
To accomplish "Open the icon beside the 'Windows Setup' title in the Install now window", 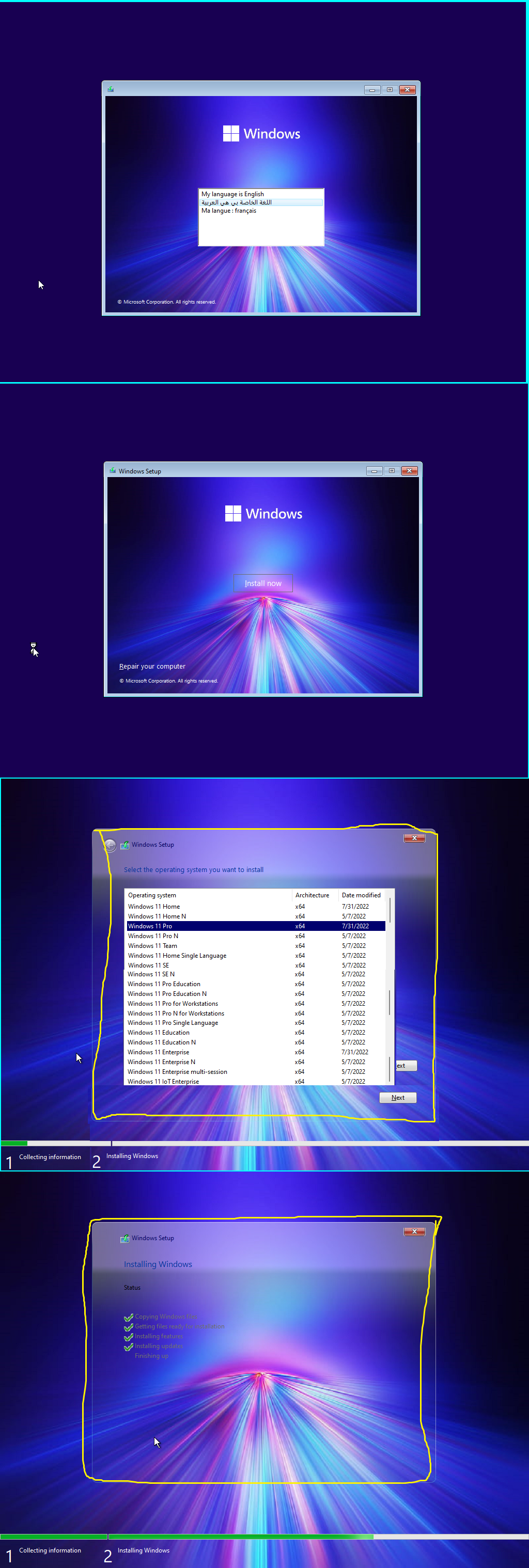I will (113, 470).
